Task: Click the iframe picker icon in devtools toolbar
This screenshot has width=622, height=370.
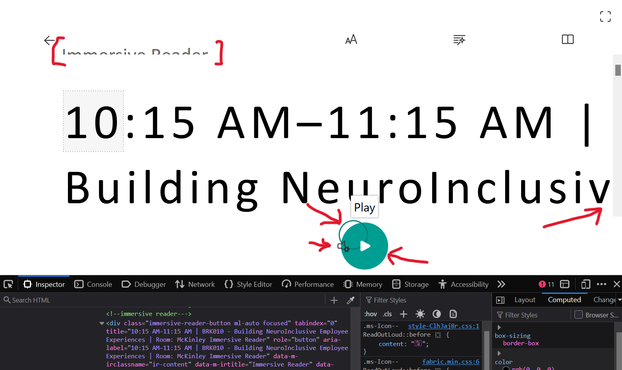Action: tap(564, 284)
